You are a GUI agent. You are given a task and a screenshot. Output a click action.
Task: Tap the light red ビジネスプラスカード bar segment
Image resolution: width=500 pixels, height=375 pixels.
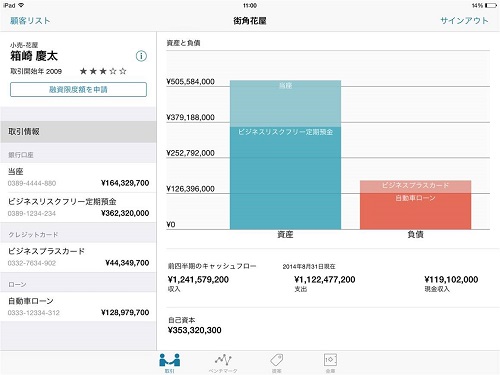click(415, 187)
